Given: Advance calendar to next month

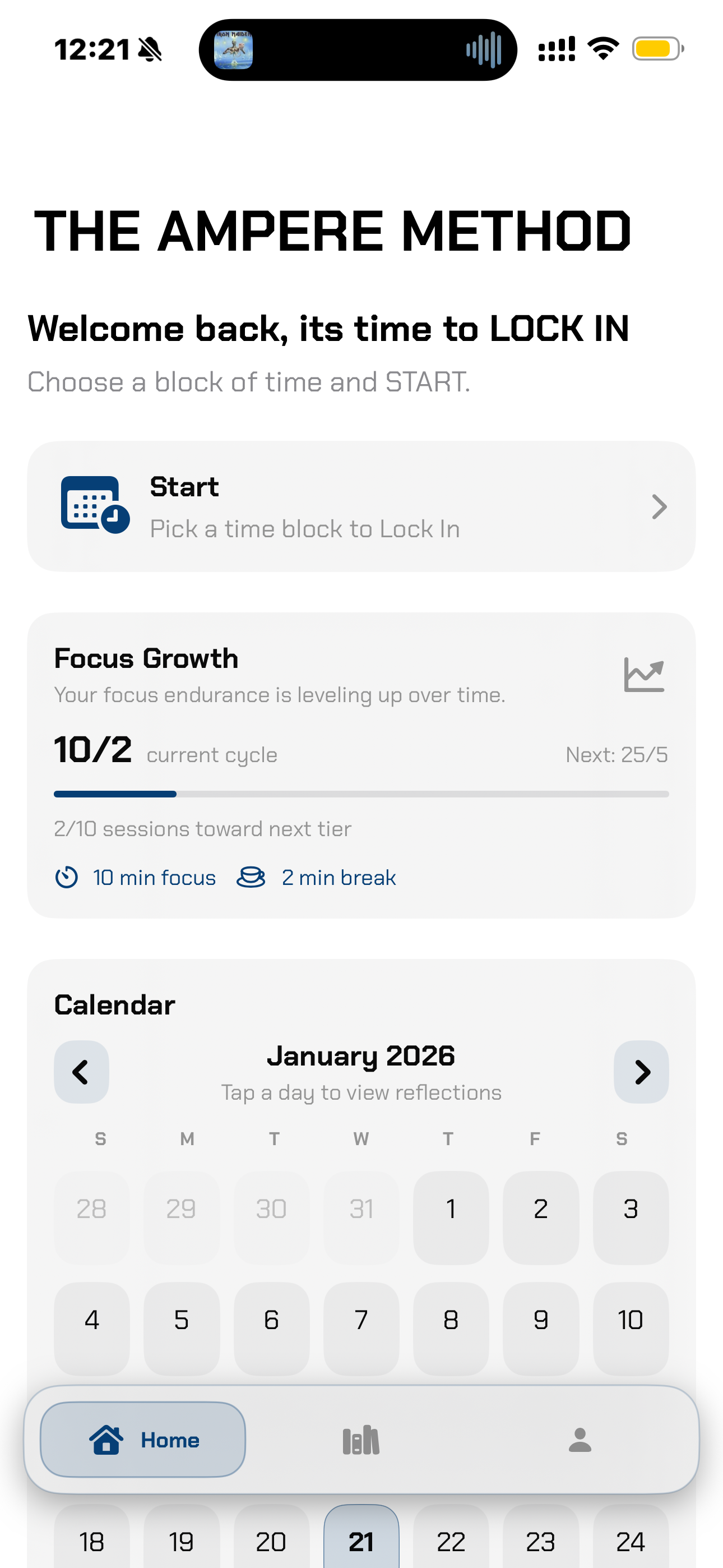Looking at the screenshot, I should click(641, 1072).
